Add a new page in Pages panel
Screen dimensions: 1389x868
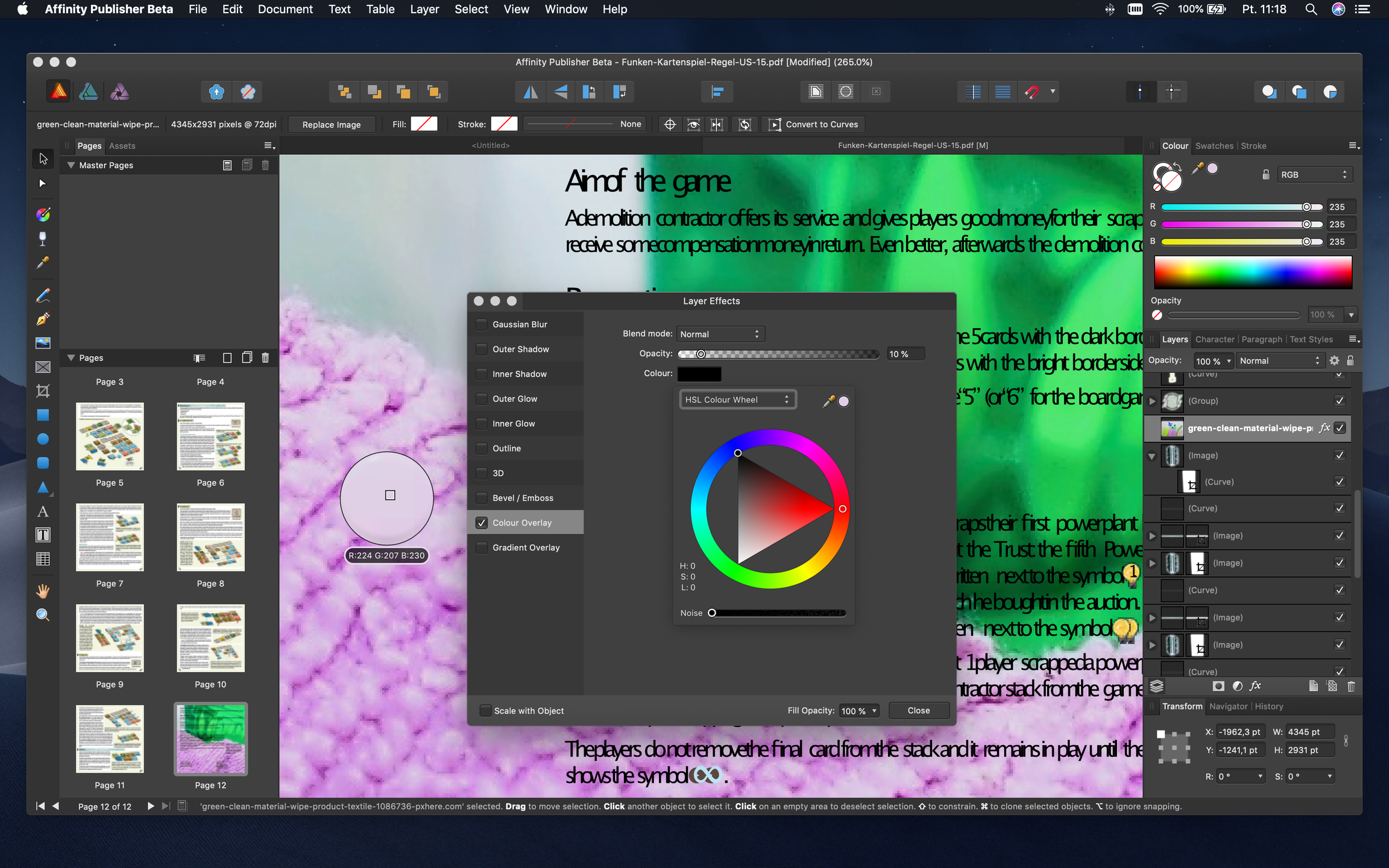(x=227, y=358)
